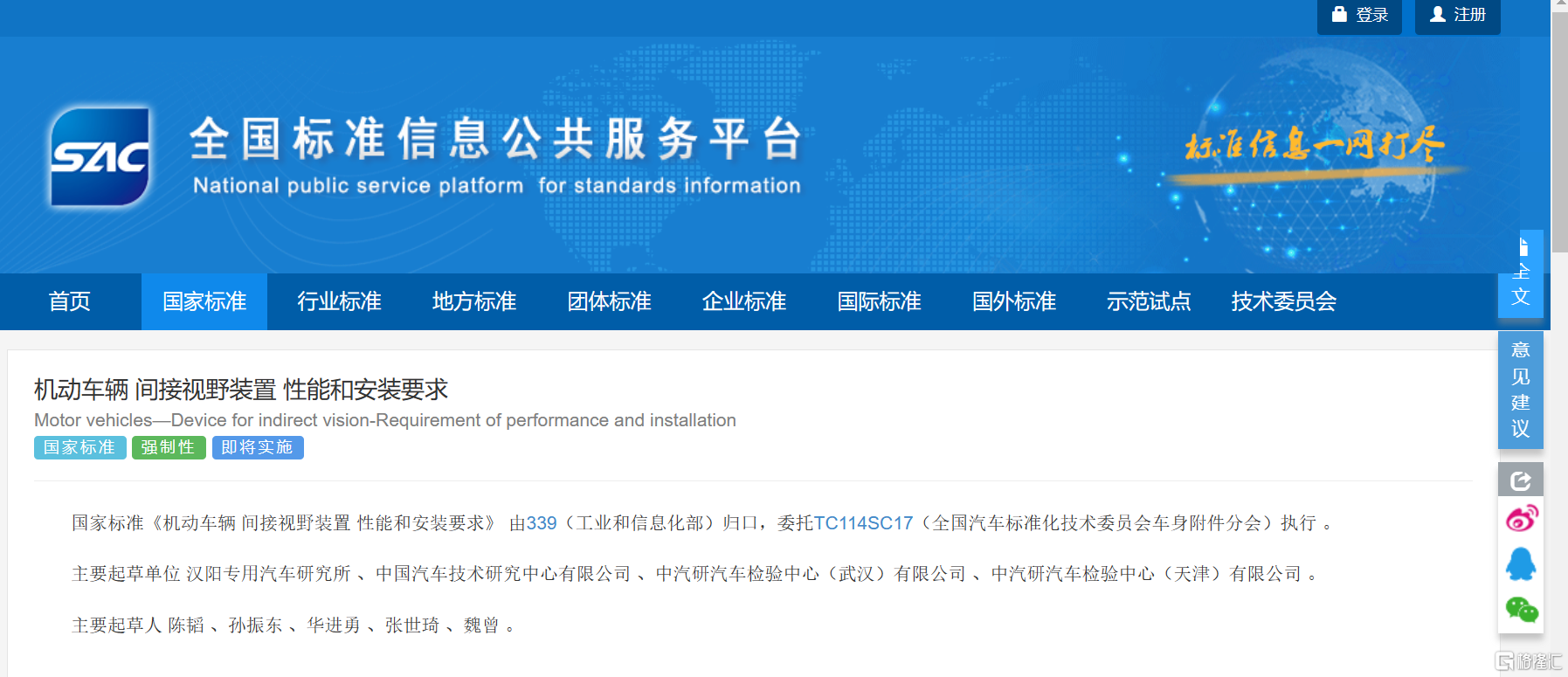
Task: Share via the QQ penguin icon
Action: point(1521,563)
